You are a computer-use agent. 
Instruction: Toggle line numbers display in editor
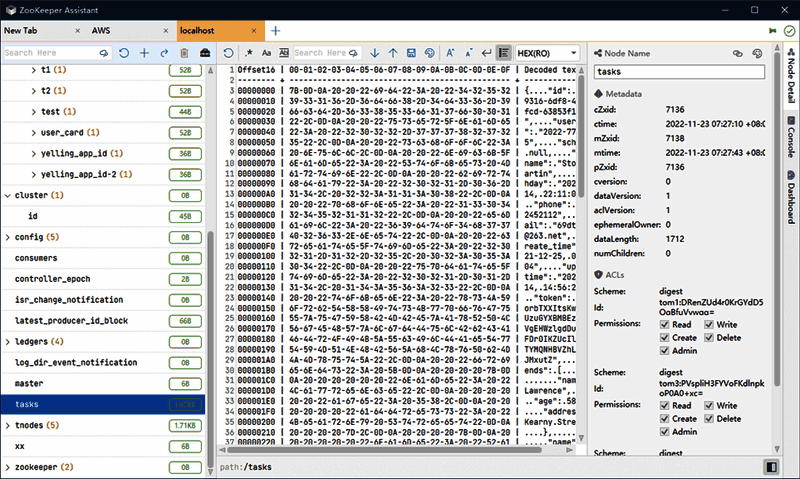(504, 53)
